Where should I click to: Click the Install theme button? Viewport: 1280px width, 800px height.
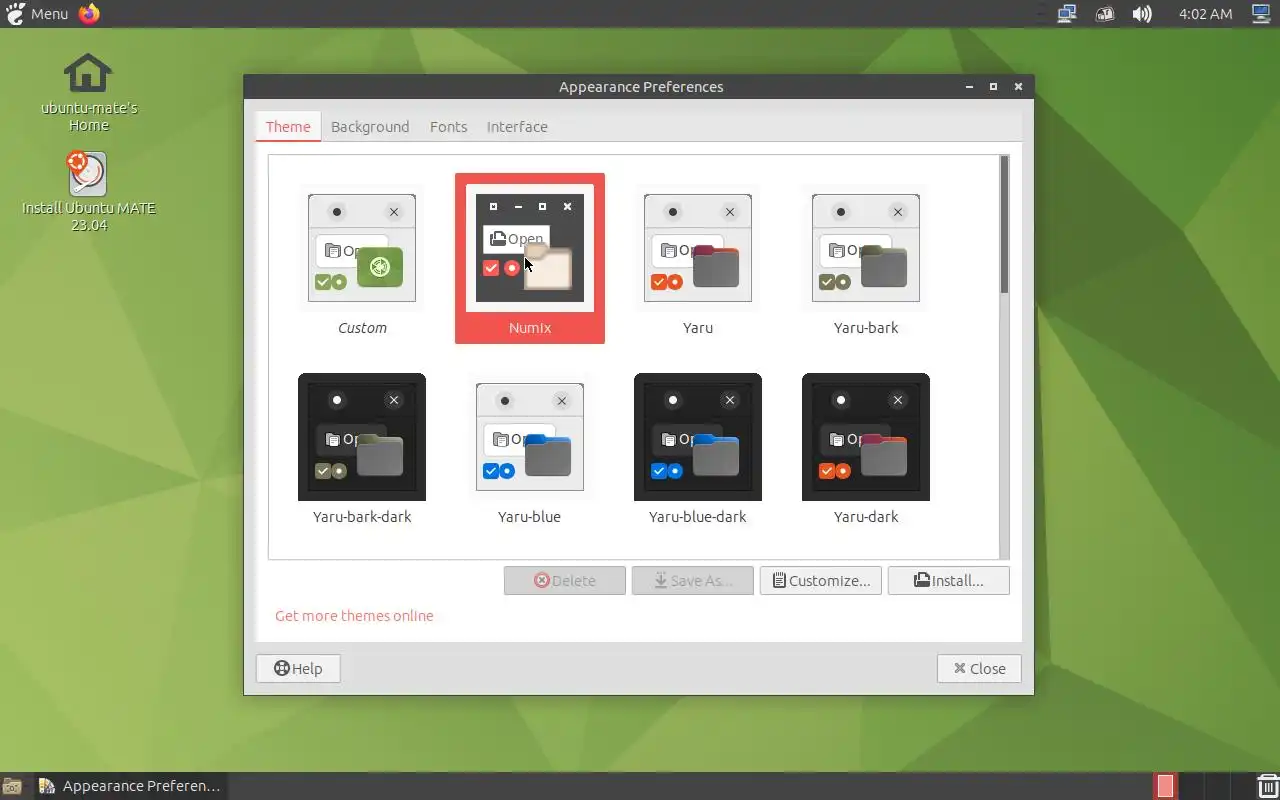coord(949,581)
